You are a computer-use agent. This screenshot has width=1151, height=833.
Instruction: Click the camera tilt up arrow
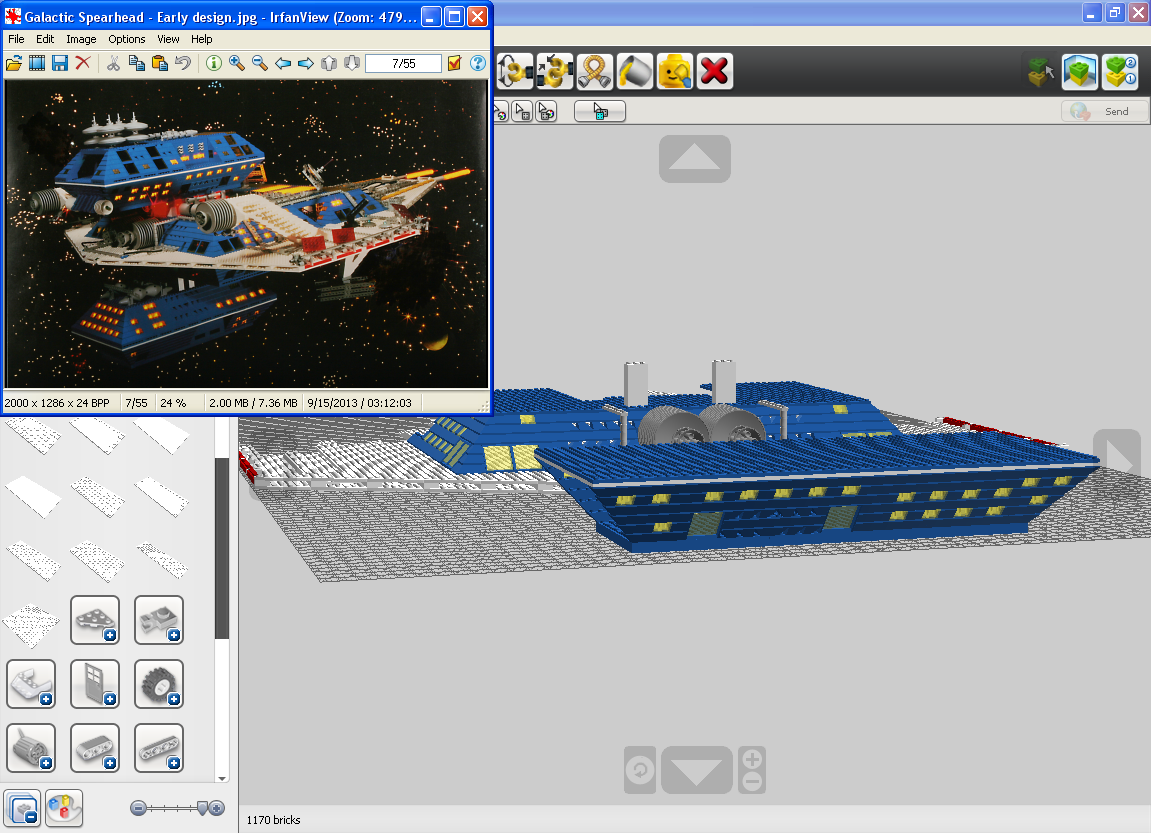point(694,159)
